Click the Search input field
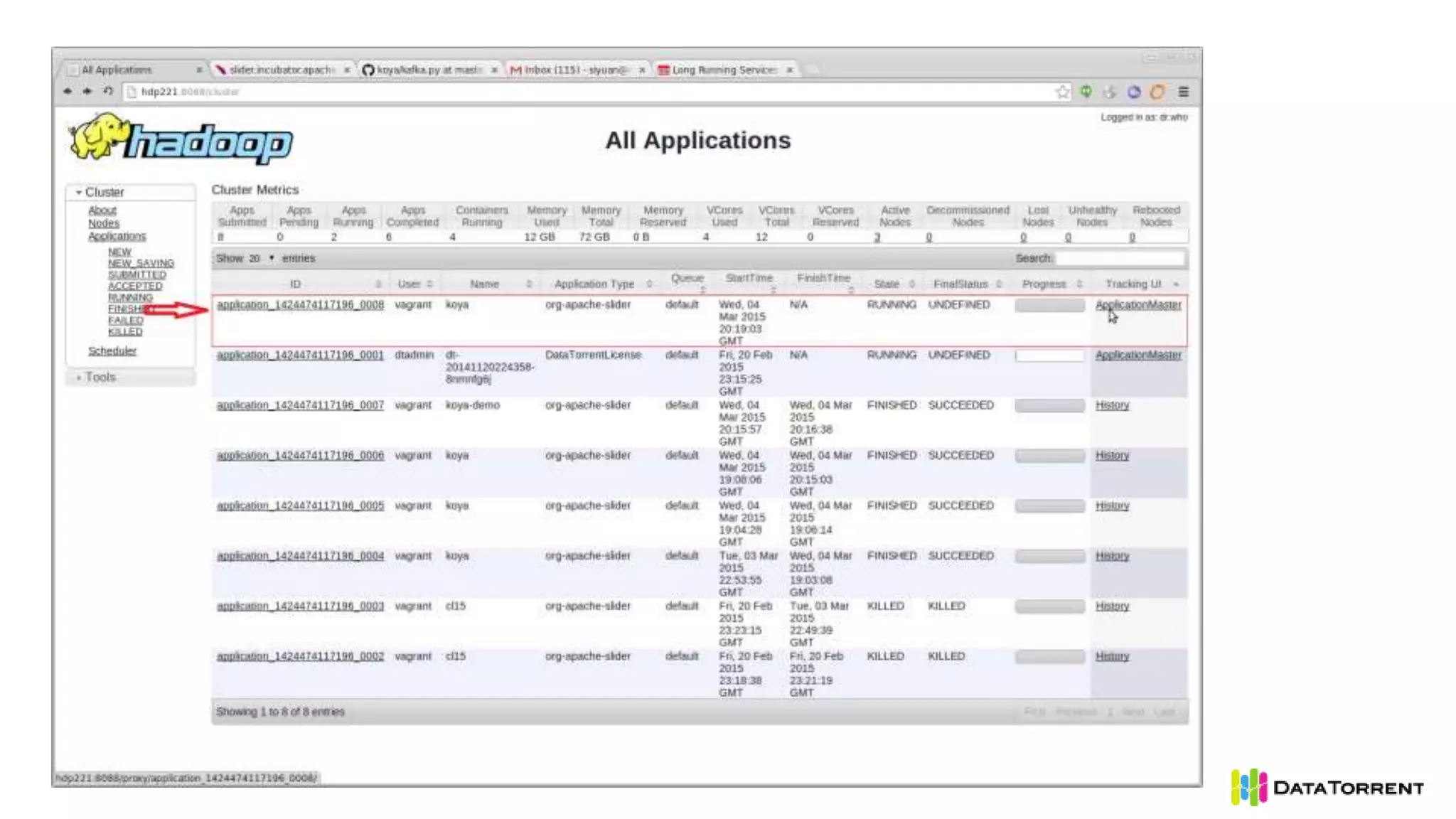The image size is (1456, 819). coord(1119,258)
